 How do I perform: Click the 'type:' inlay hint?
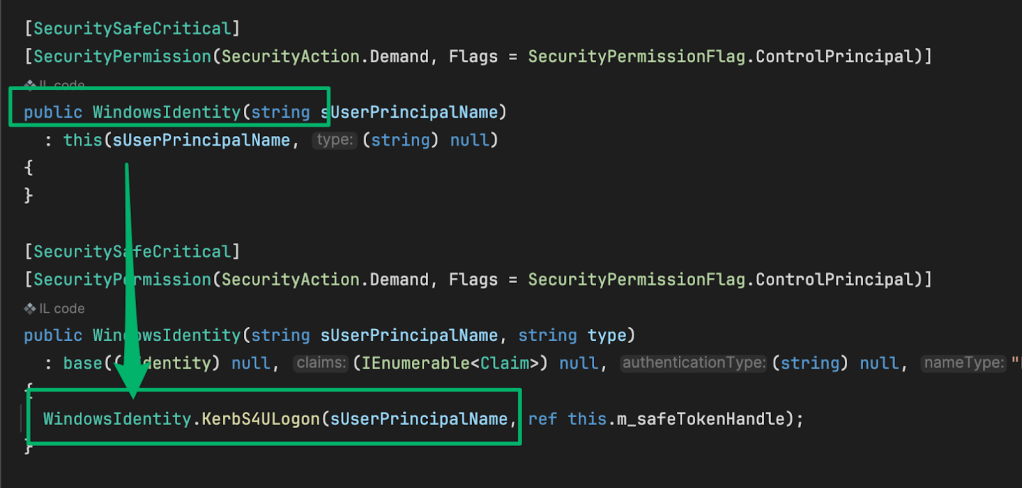[334, 140]
